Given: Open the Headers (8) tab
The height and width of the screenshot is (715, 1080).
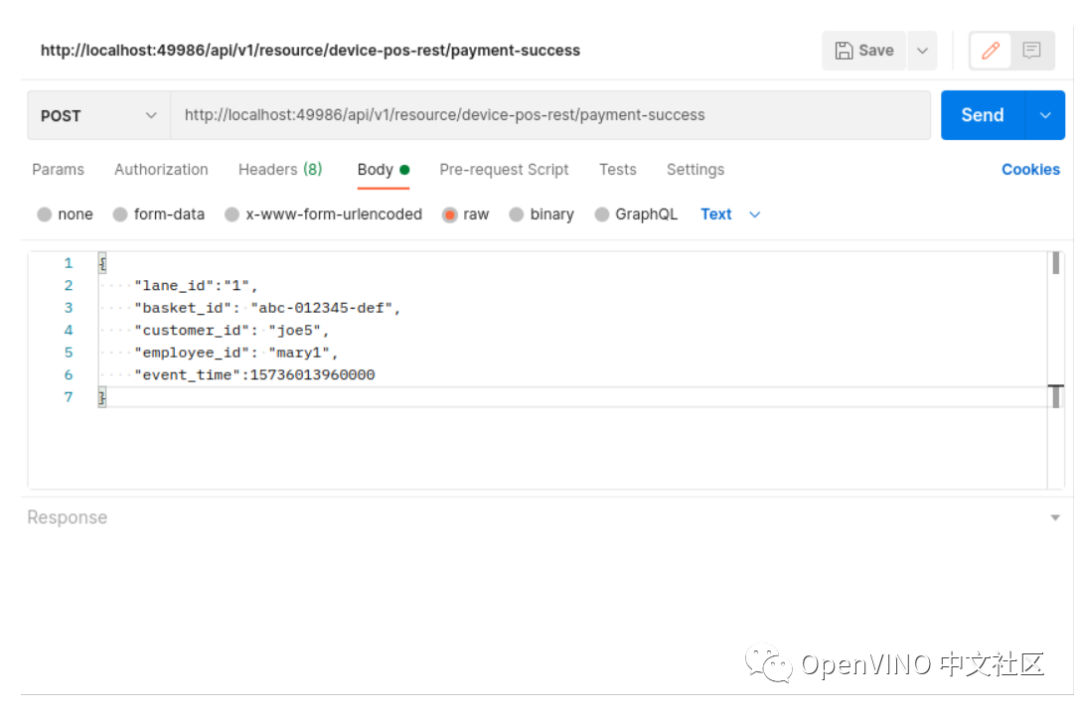Looking at the screenshot, I should pyautogui.click(x=280, y=169).
